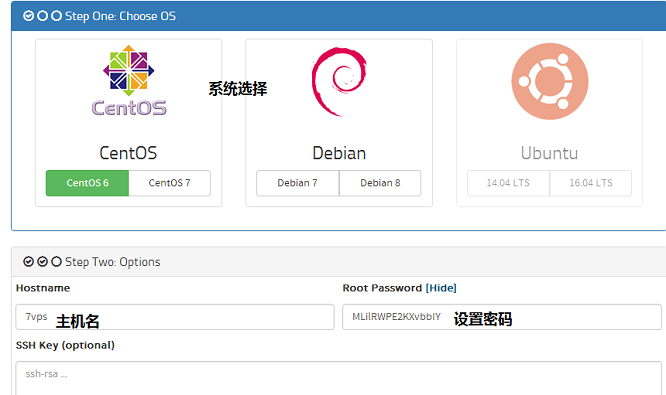Image resolution: width=666 pixels, height=395 pixels.
Task: Click the first checked circle in Step Two header
Action: tap(28, 262)
